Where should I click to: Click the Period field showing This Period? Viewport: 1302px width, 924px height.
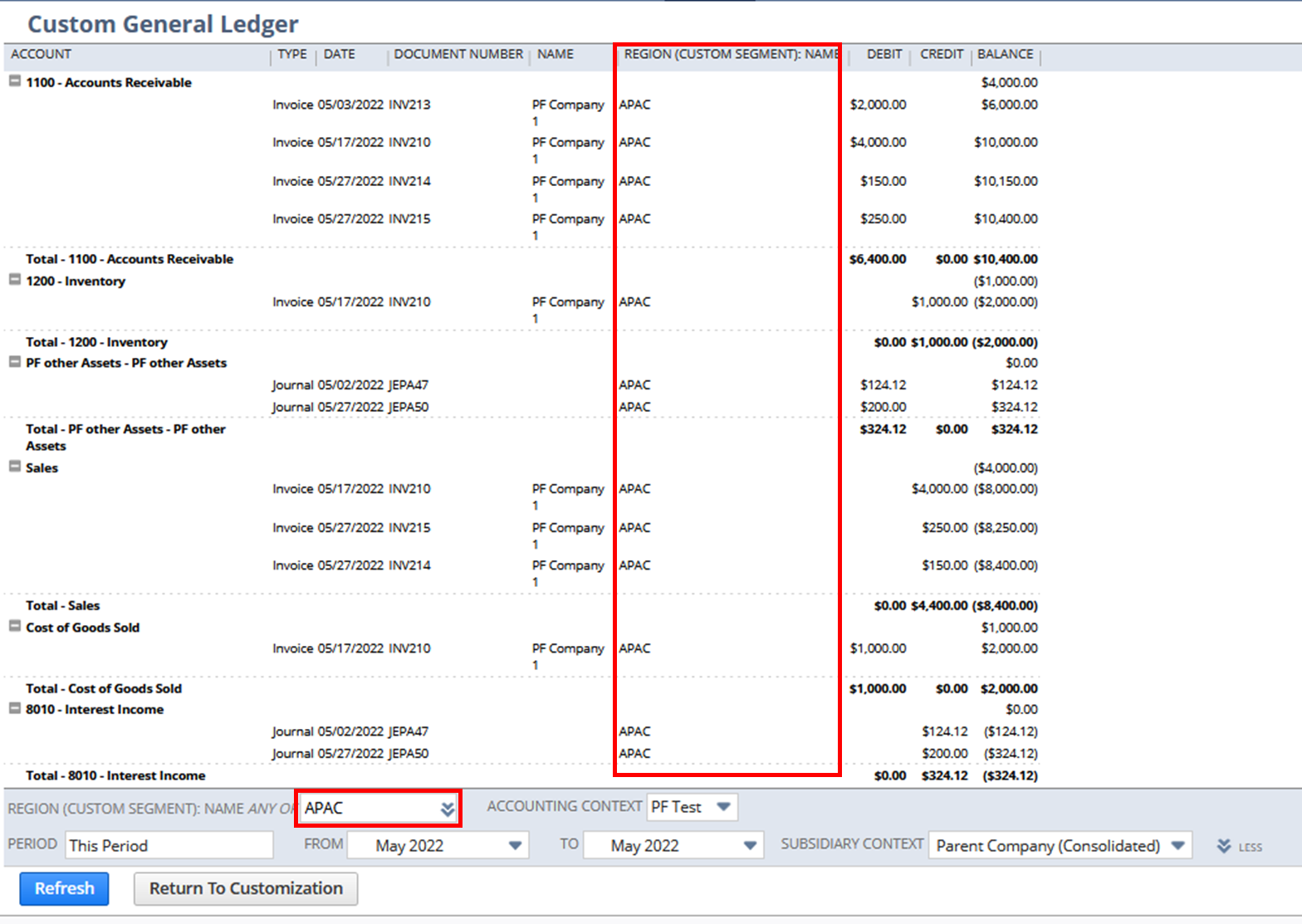coord(169,845)
